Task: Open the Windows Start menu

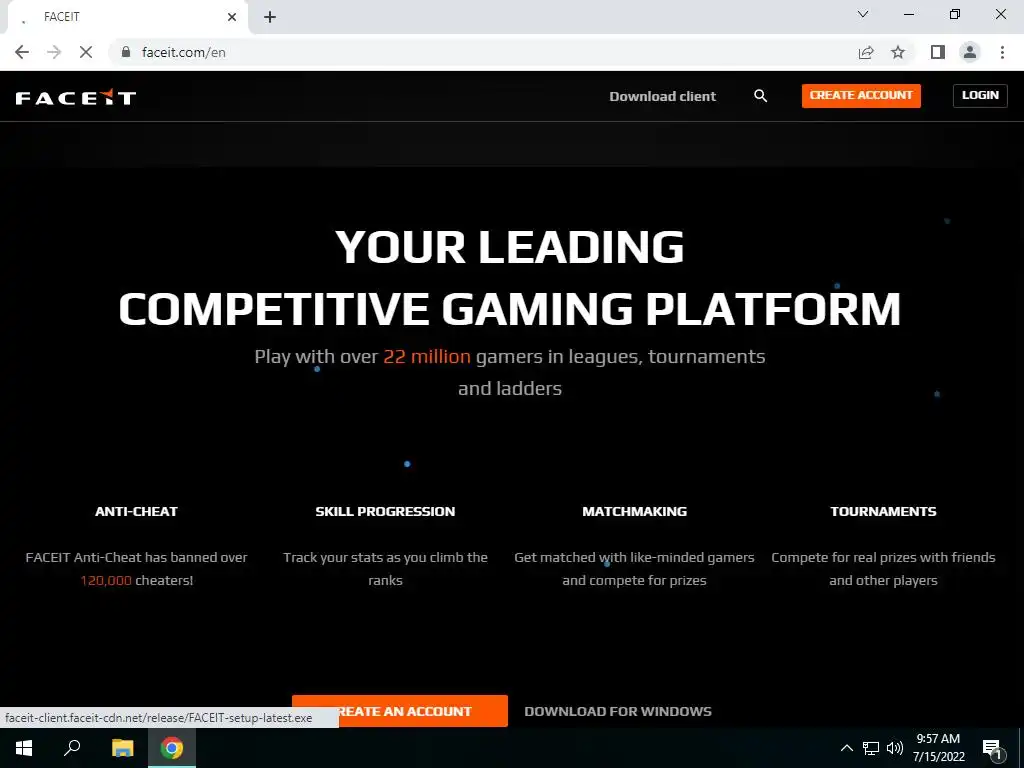Action: click(24, 748)
